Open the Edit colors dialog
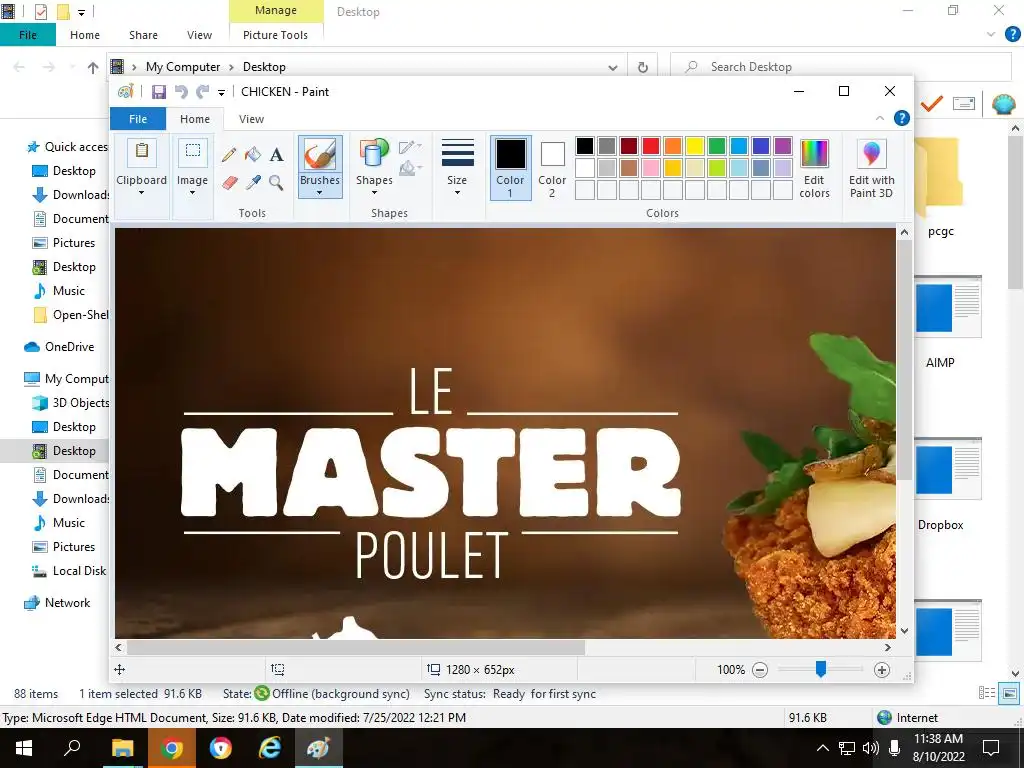 coord(814,168)
